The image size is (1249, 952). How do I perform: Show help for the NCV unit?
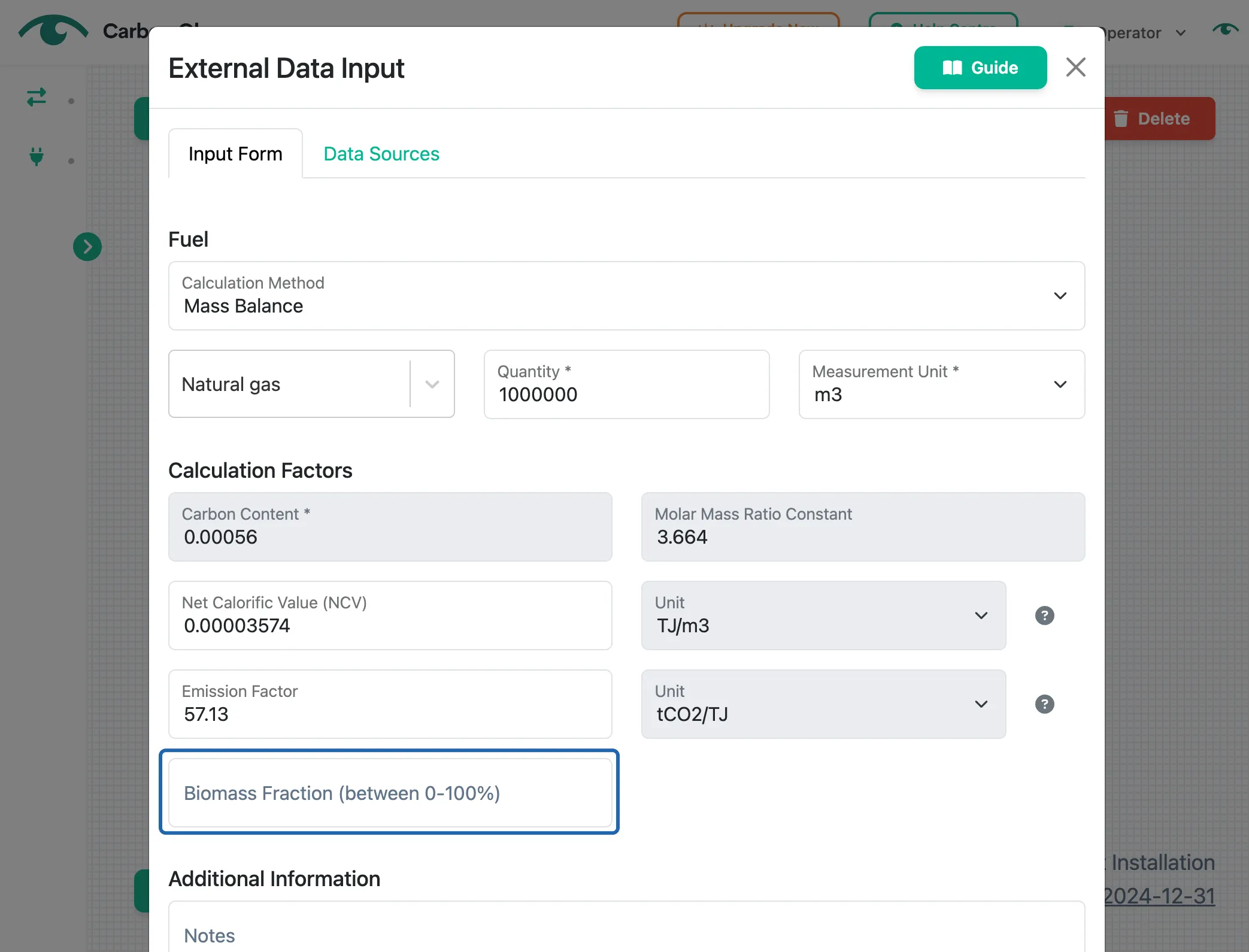tap(1044, 616)
